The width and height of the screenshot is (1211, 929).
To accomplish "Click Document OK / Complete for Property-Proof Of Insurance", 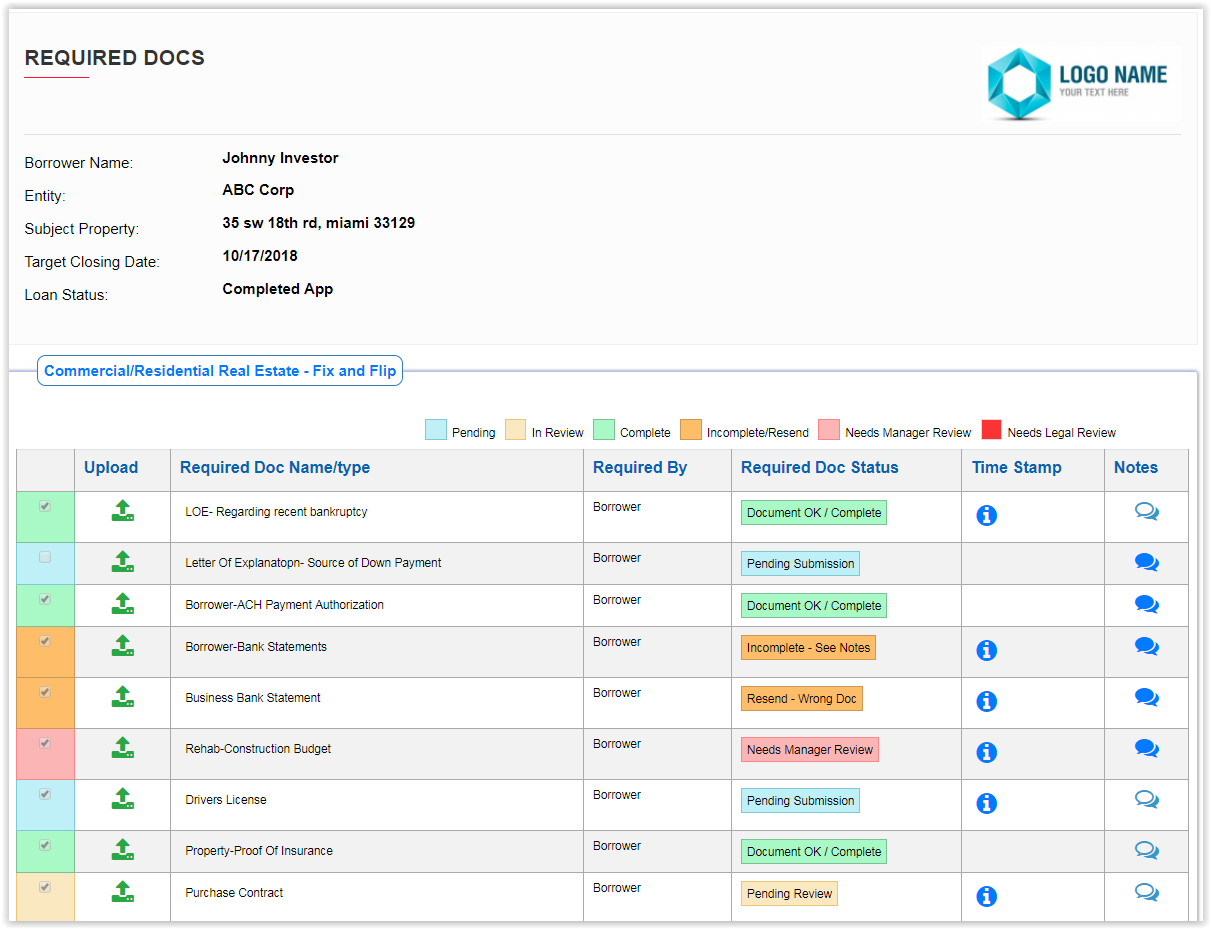I will coord(814,852).
